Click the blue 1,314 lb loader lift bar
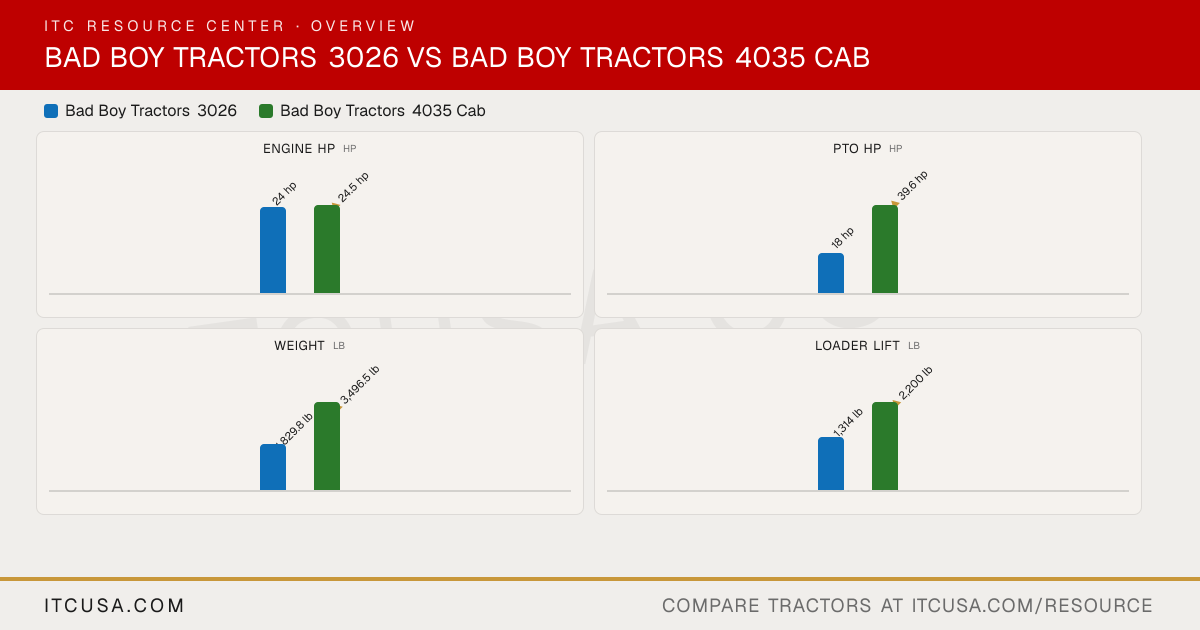 [831, 463]
